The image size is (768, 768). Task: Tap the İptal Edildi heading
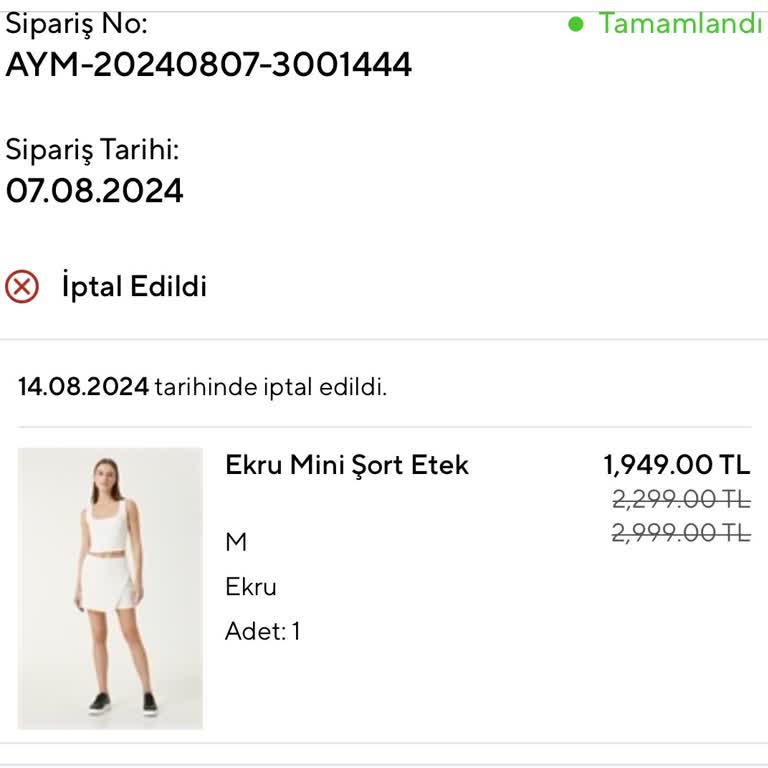point(134,287)
